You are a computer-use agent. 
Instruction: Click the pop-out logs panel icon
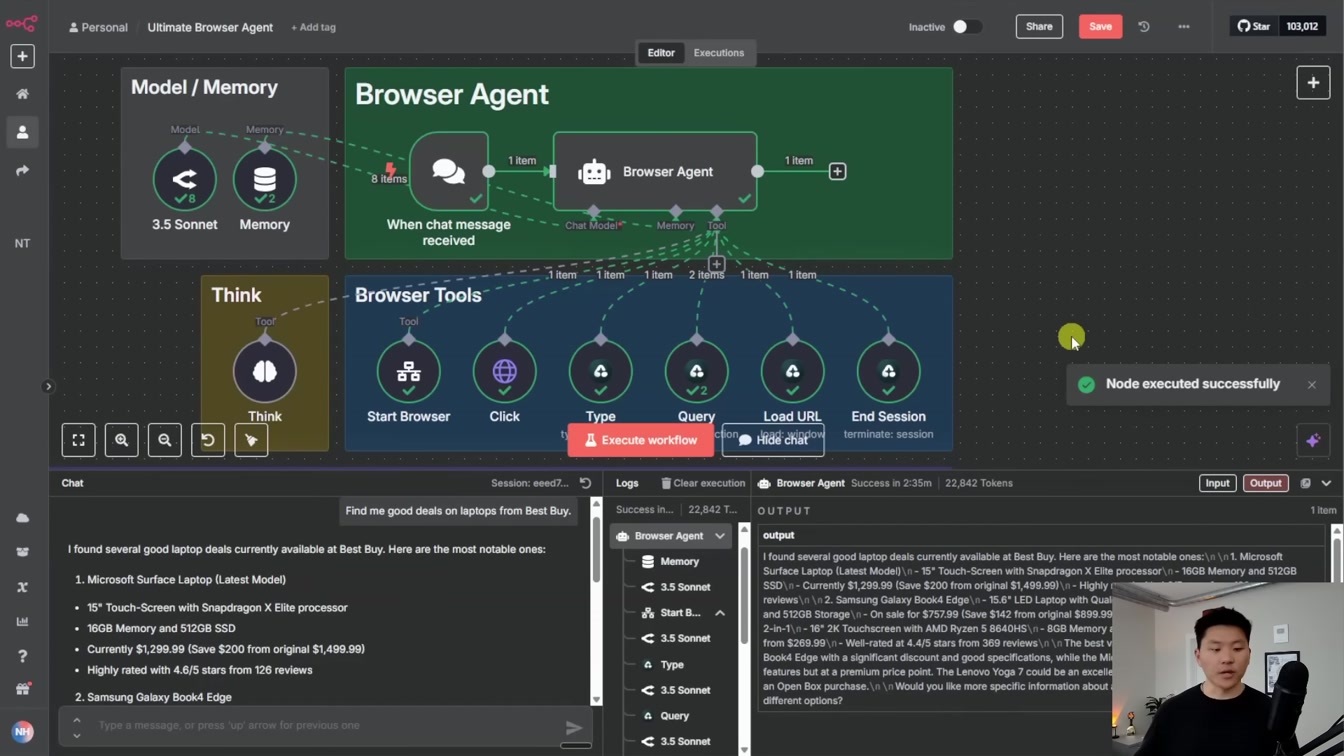(x=1305, y=483)
